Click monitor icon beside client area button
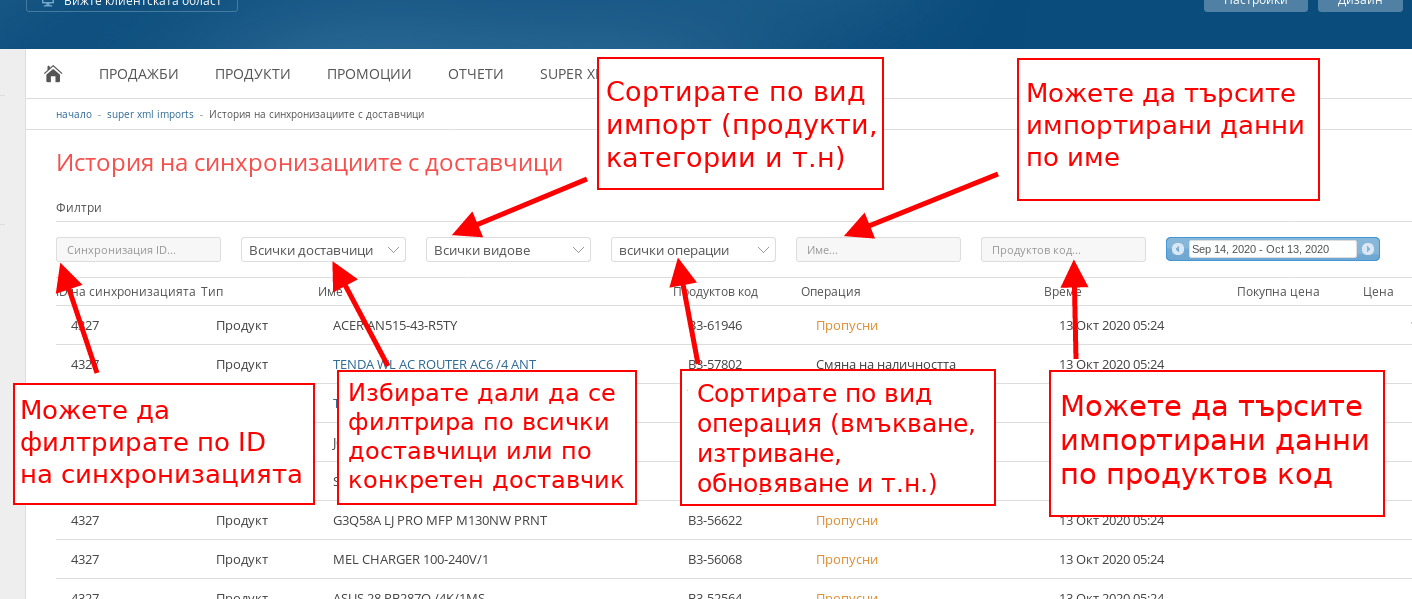The height and width of the screenshot is (599, 1412). click(46, 3)
